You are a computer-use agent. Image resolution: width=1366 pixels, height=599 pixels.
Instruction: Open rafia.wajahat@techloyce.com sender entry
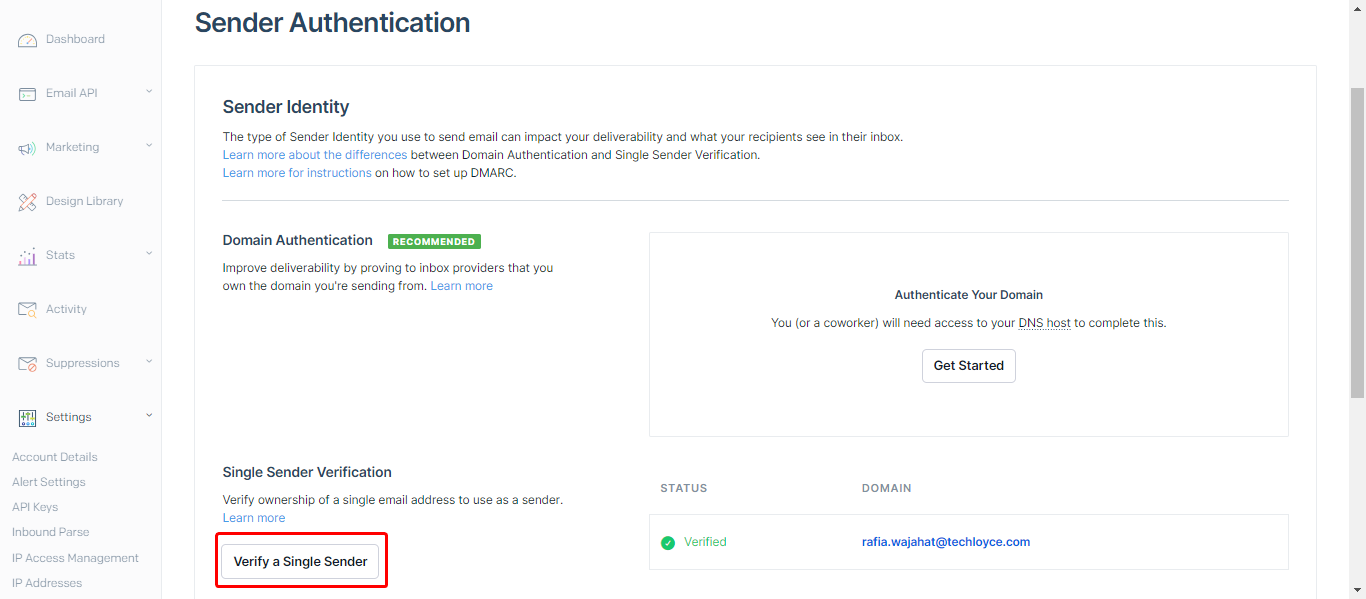tap(946, 542)
